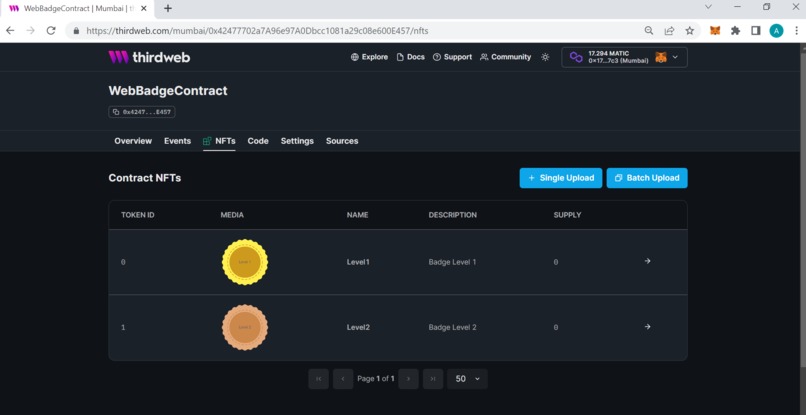Open the tab search chevron
The image size is (806, 415).
tap(708, 7)
